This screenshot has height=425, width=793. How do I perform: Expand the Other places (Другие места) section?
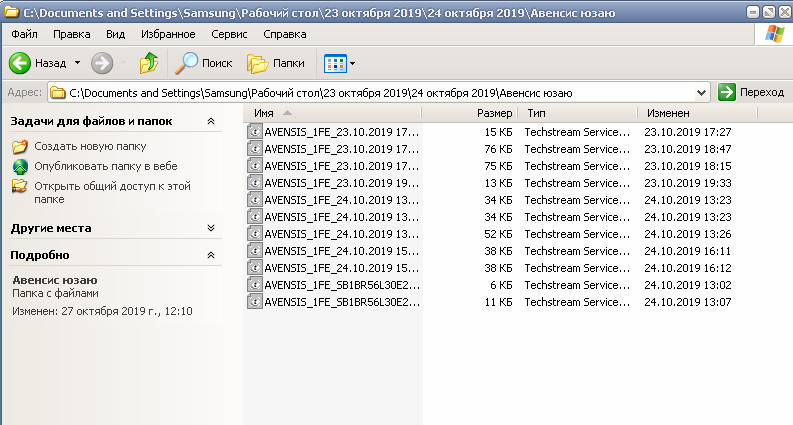(x=210, y=228)
